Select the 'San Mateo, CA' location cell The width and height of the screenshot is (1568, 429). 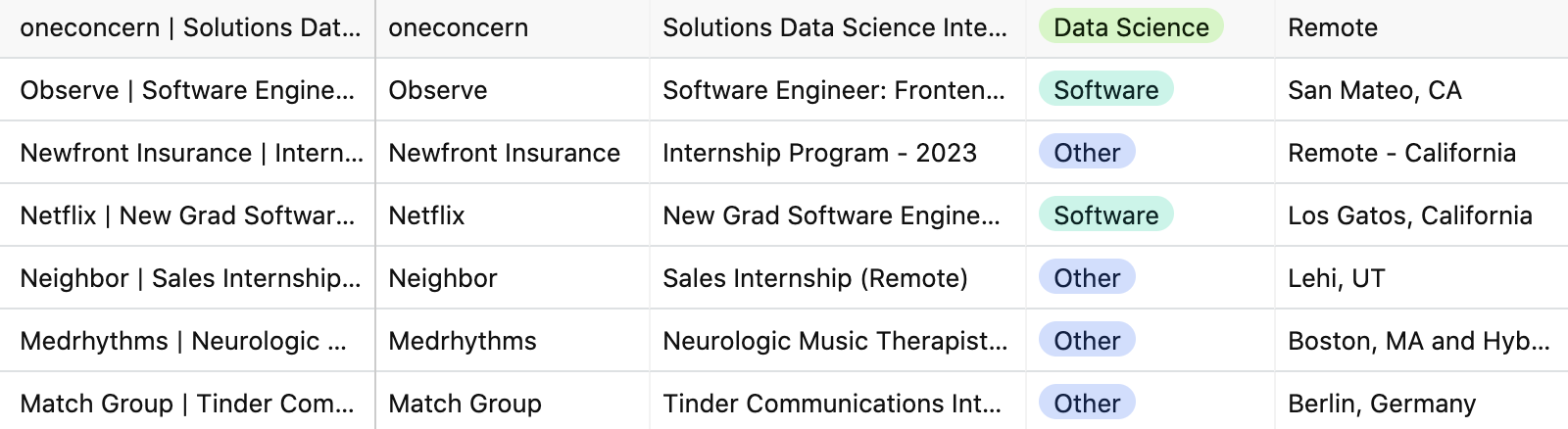(1421, 90)
